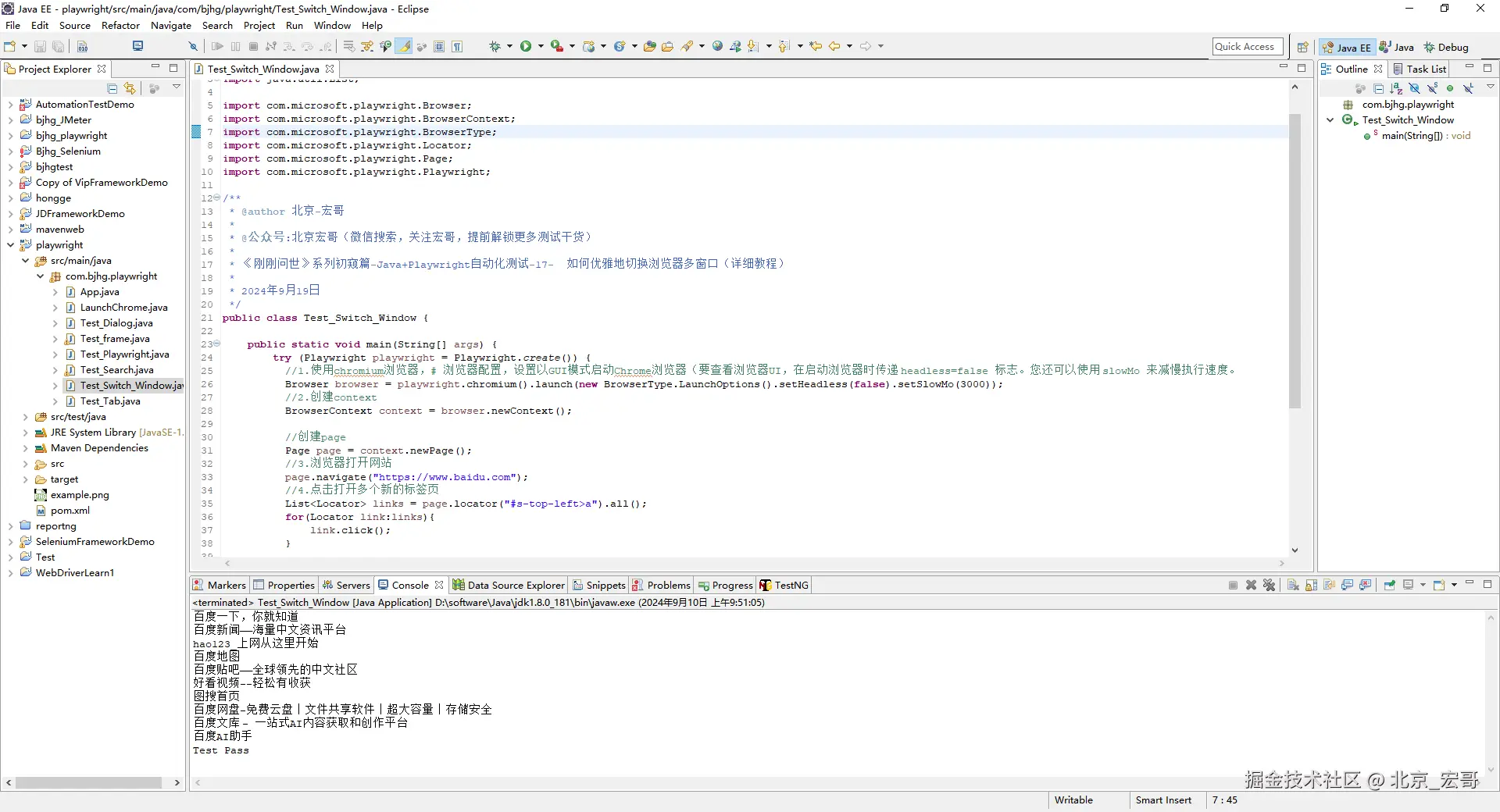Click the Clear Console icon

tap(1293, 585)
